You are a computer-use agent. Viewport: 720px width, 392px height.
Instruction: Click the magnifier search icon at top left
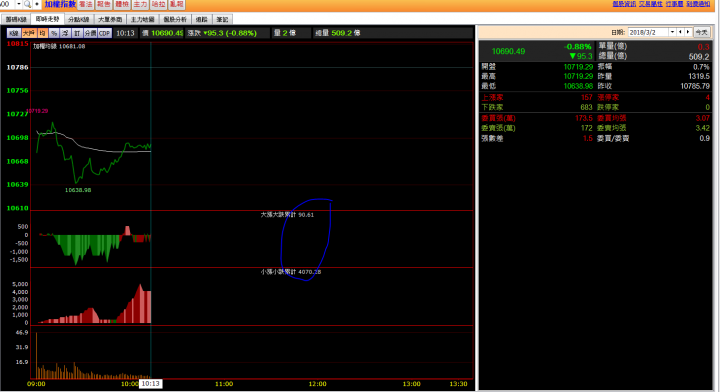click(x=28, y=4)
